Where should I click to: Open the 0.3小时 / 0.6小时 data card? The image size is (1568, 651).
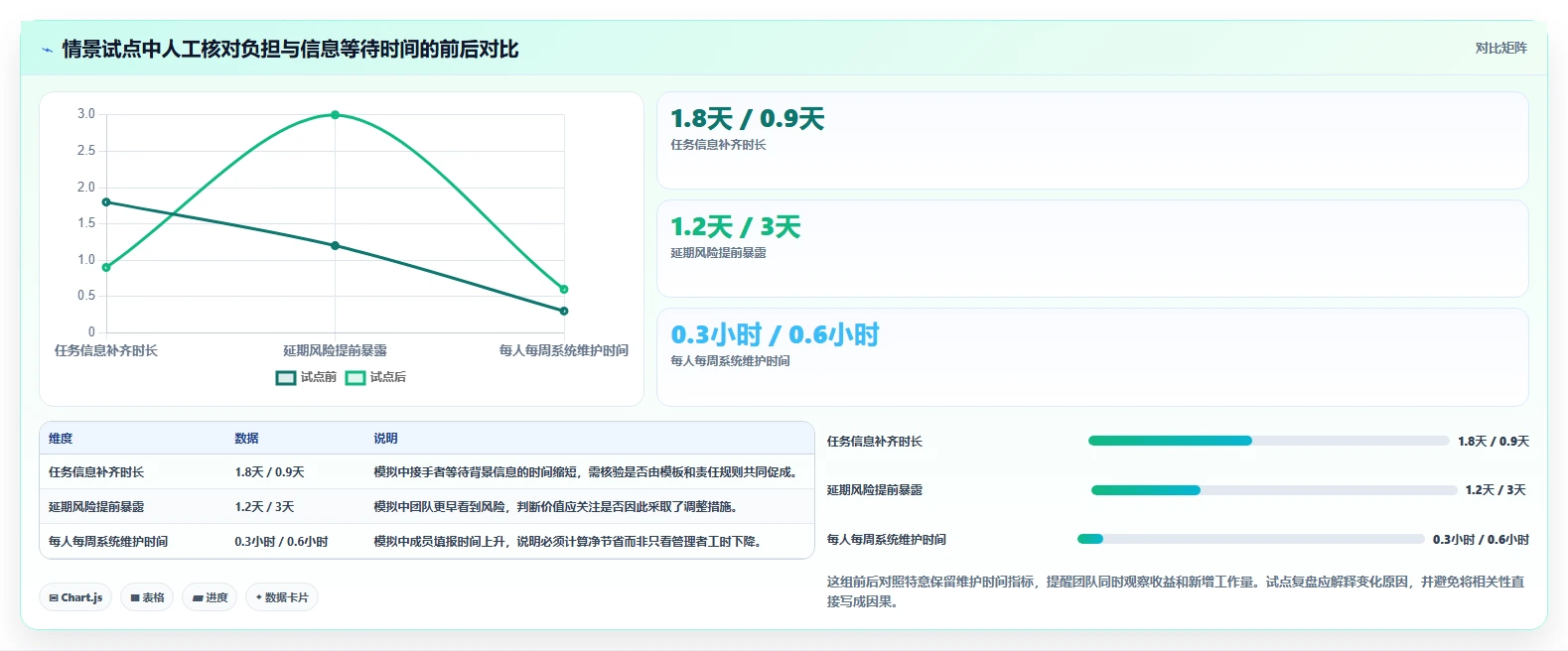click(1092, 357)
